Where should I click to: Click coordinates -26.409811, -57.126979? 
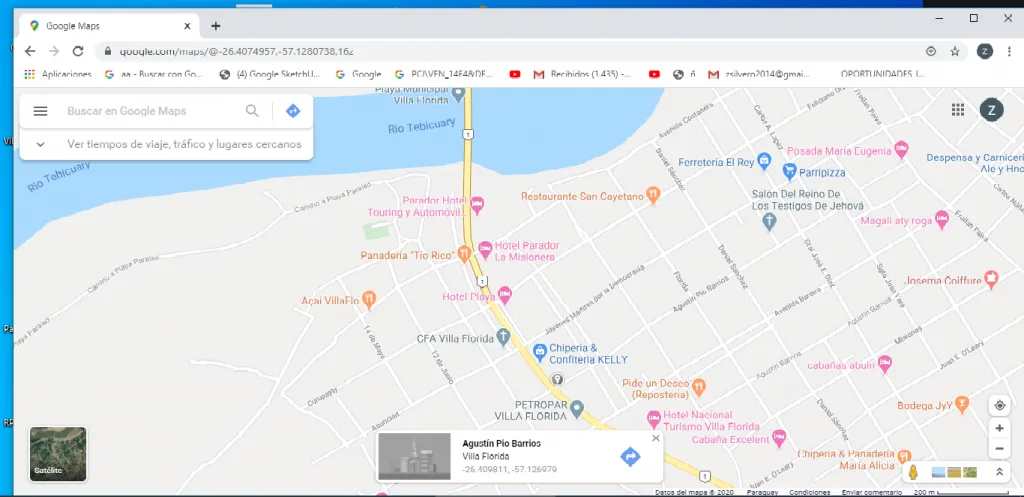click(509, 470)
